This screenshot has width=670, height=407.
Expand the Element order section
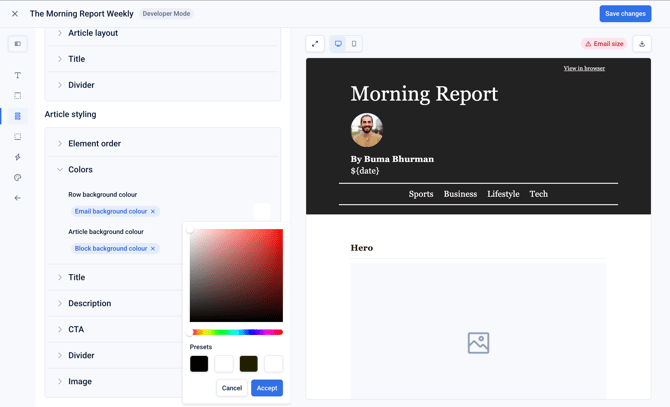pyautogui.click(x=162, y=143)
